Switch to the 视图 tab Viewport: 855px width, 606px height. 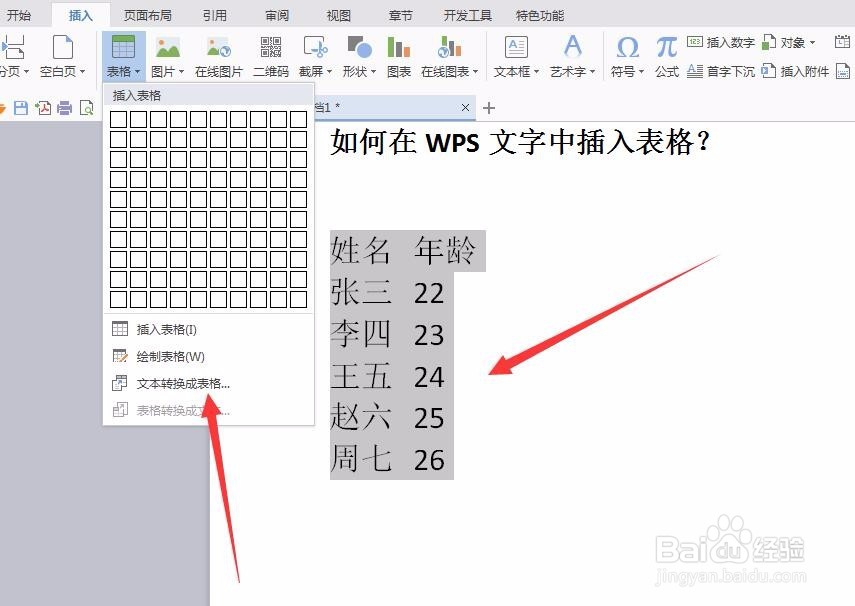coord(339,15)
